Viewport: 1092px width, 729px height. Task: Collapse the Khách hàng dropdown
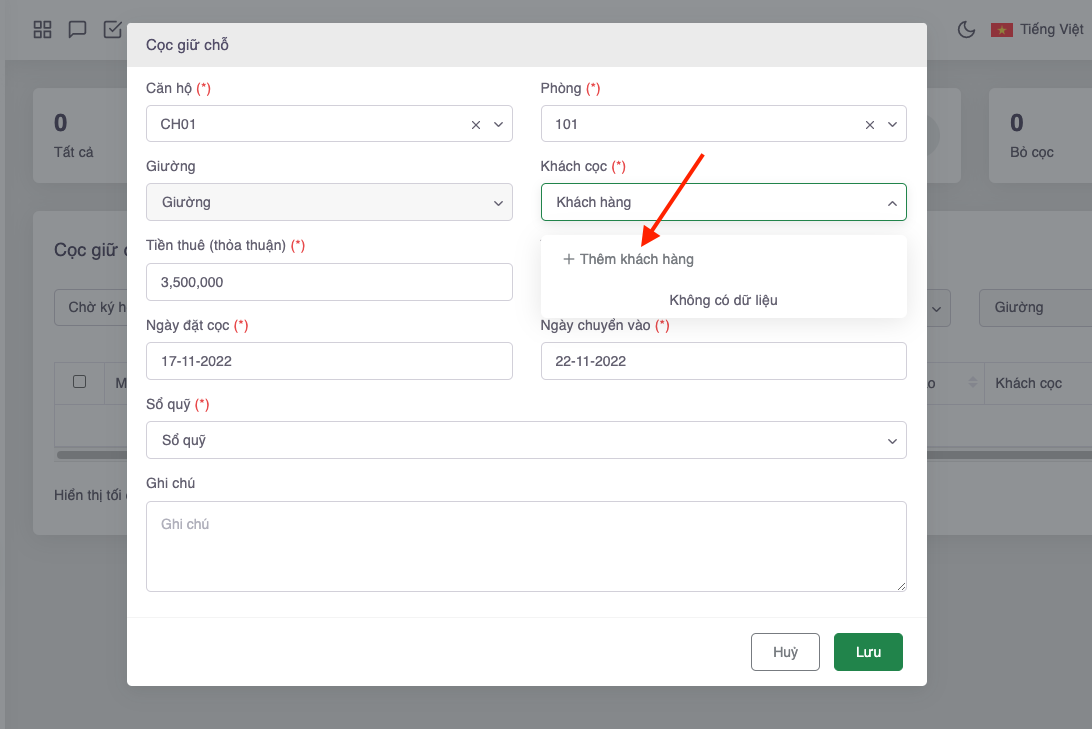click(x=892, y=203)
